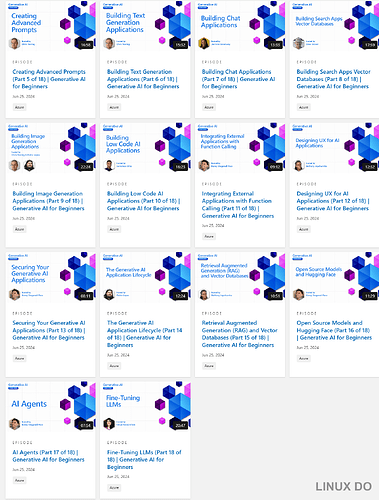
Task: Click the Azure tag on AI Agents card
Action: (20, 481)
